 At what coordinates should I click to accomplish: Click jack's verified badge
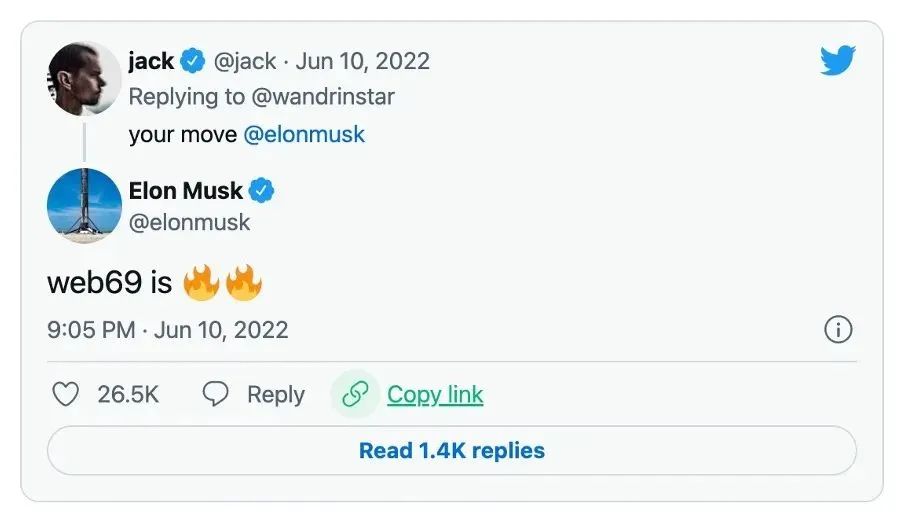coord(193,62)
